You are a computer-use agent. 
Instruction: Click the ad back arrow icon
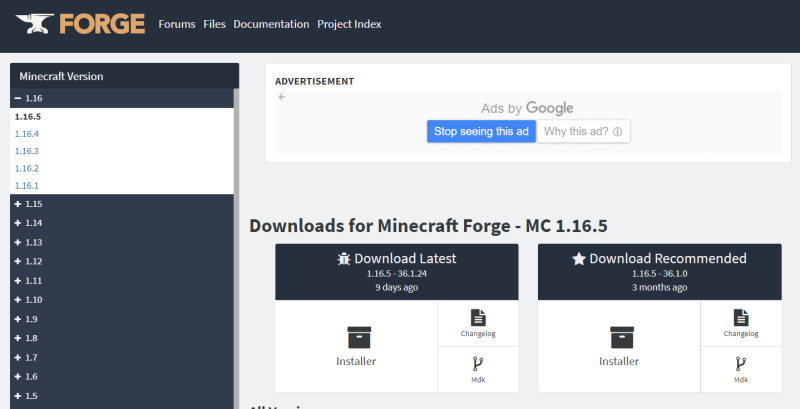282,97
